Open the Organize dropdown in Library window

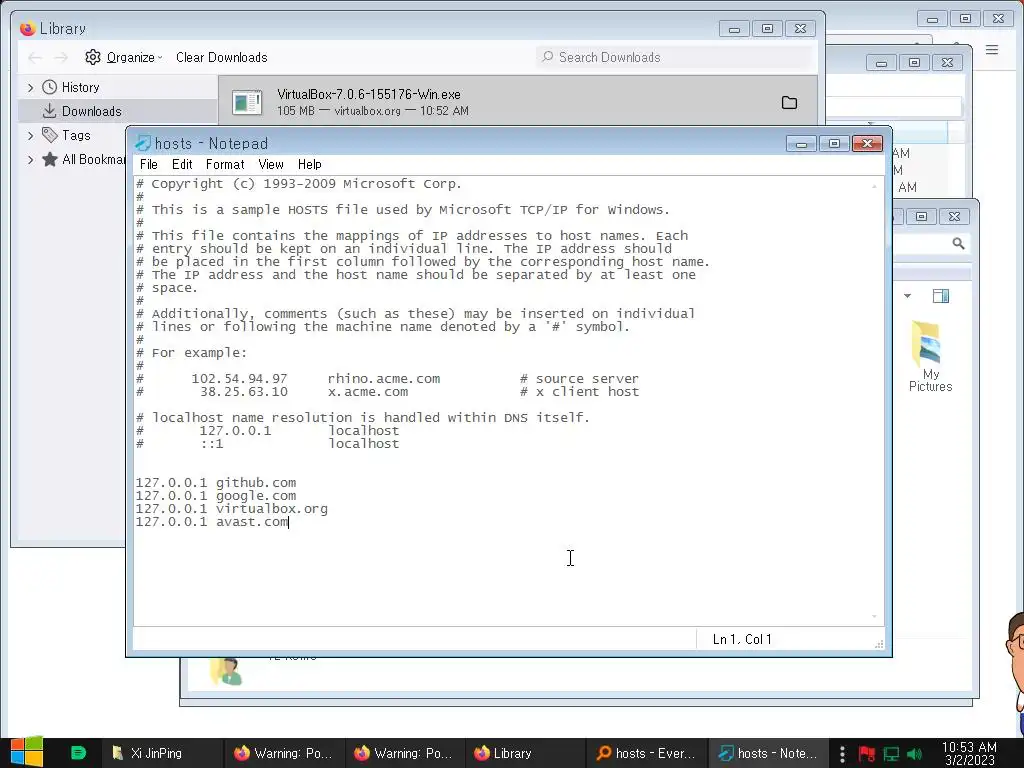tap(123, 57)
